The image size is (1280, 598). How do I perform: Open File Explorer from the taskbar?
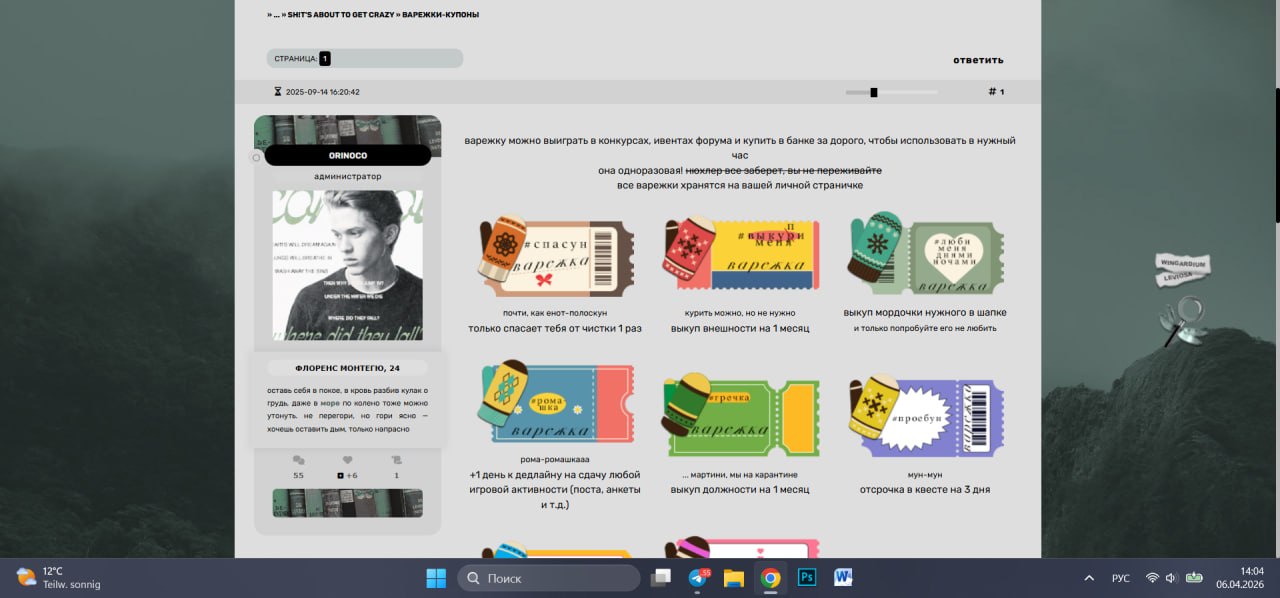point(734,577)
